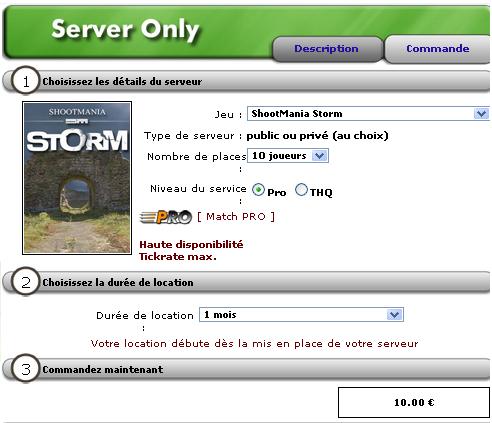The height and width of the screenshot is (423, 492).
Task: Click the ShootMania Storm game field
Action: coord(368,114)
